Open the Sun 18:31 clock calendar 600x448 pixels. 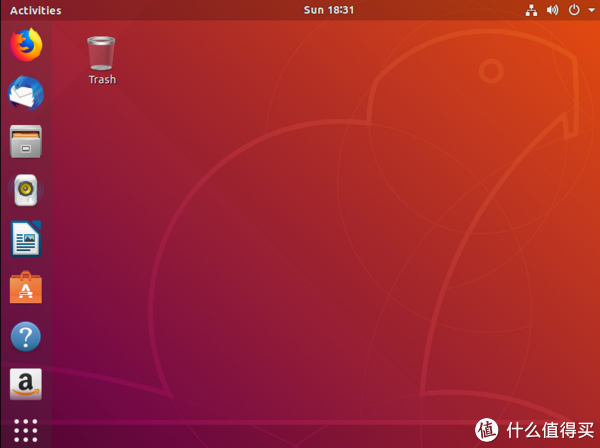coord(329,10)
